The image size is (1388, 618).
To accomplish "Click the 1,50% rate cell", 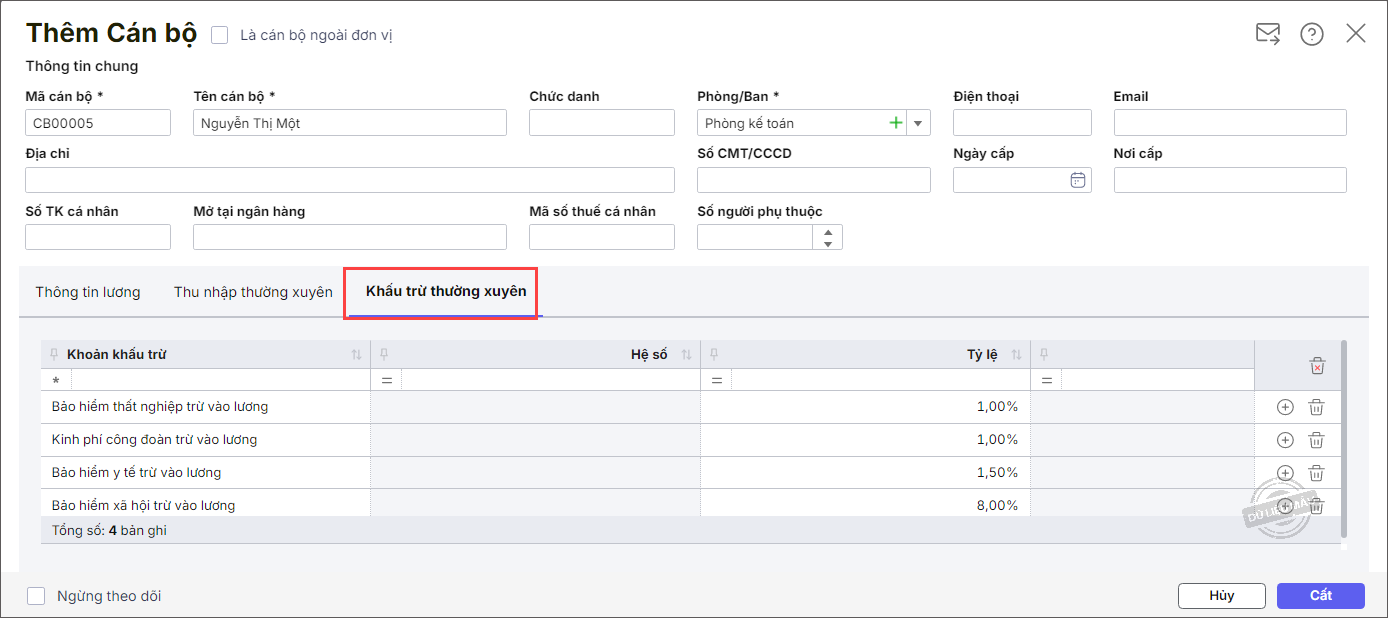I will (866, 473).
